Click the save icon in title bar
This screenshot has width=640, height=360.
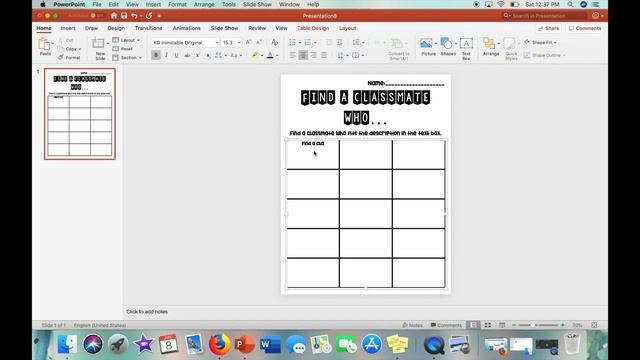point(124,16)
